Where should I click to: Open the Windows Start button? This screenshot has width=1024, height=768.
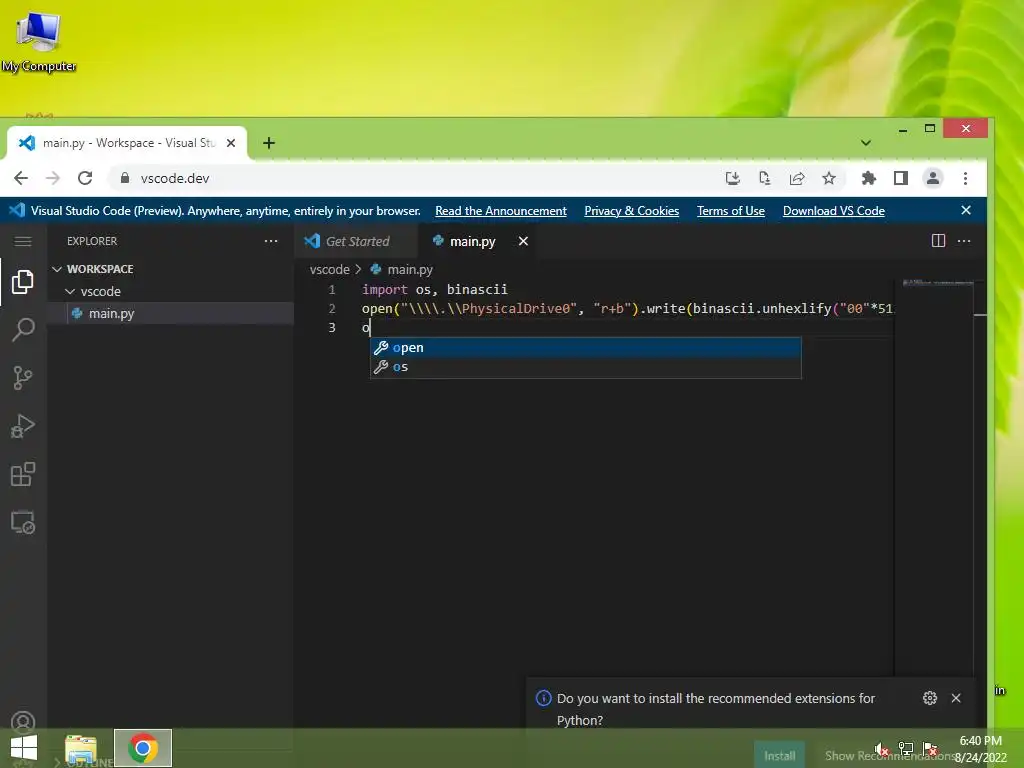pyautogui.click(x=24, y=747)
